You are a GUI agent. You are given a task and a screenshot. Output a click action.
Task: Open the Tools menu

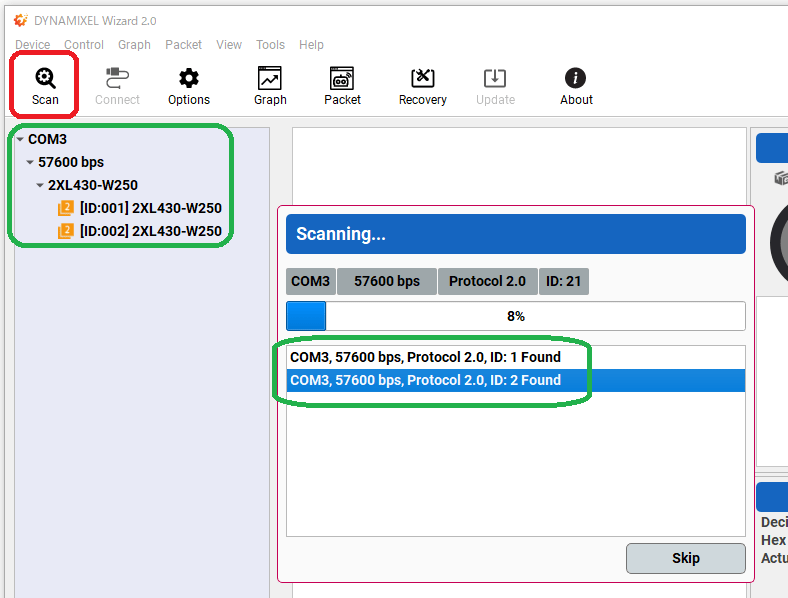point(270,45)
